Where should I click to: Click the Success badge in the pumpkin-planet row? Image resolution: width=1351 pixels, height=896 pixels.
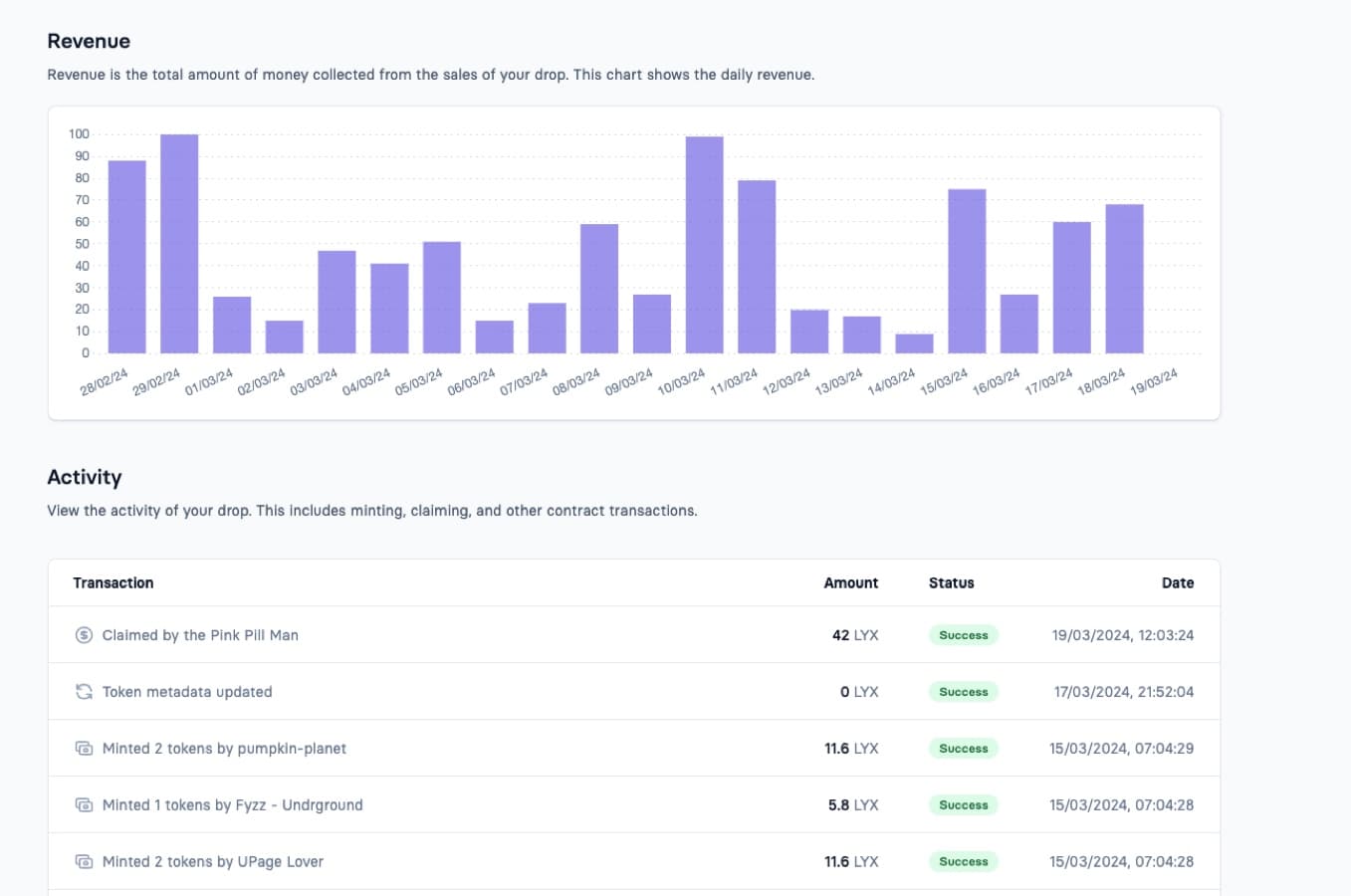point(964,749)
